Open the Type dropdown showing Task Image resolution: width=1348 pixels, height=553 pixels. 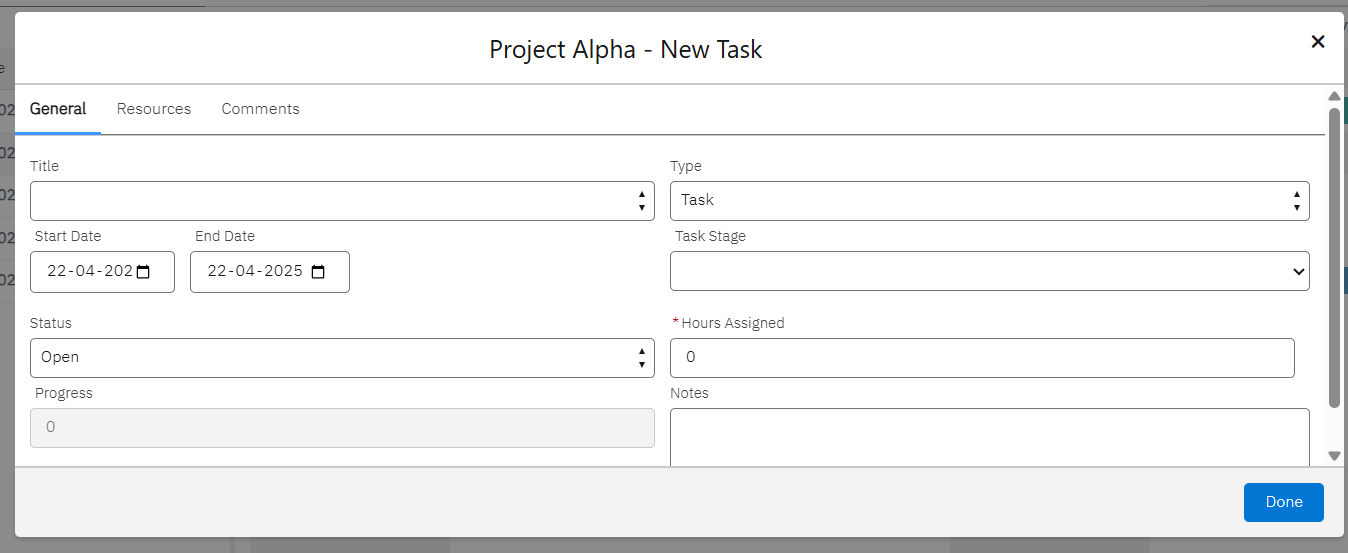[989, 201]
